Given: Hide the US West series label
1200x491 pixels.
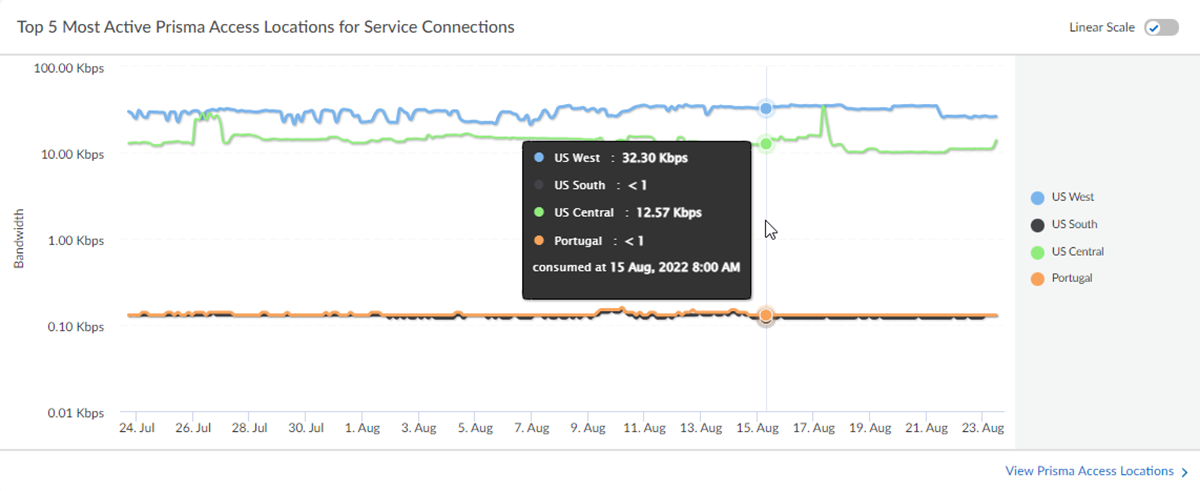Looking at the screenshot, I should pos(1073,198).
